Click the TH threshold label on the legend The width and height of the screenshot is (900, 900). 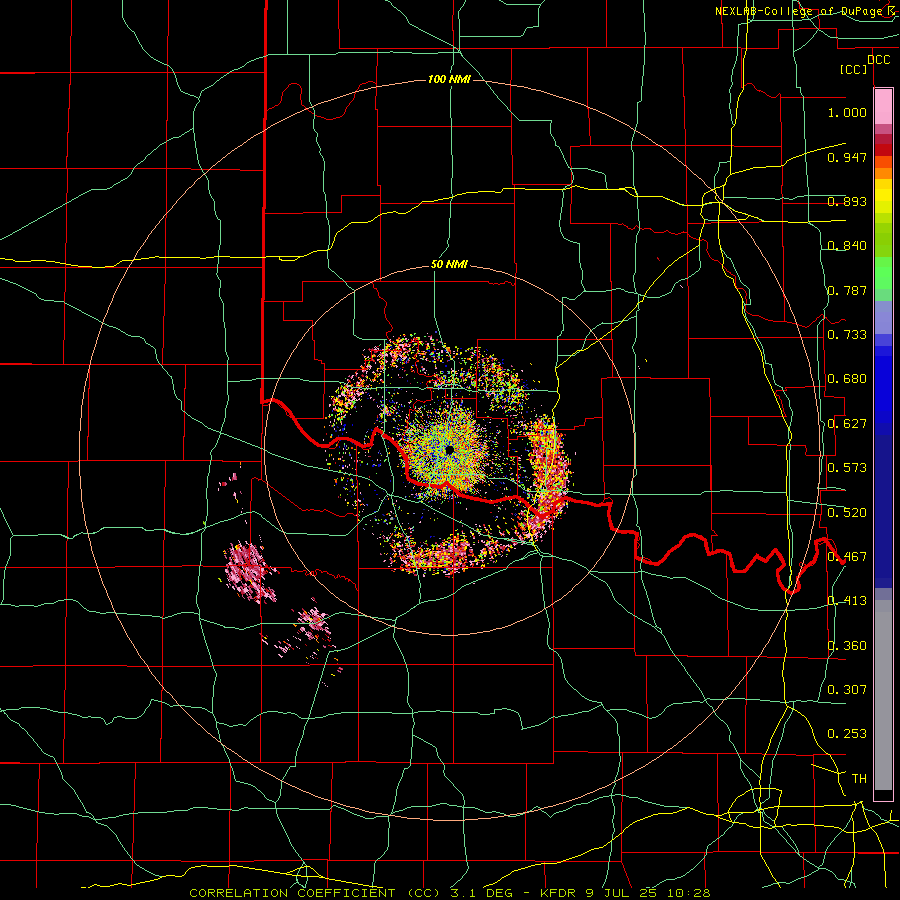[x=859, y=778]
